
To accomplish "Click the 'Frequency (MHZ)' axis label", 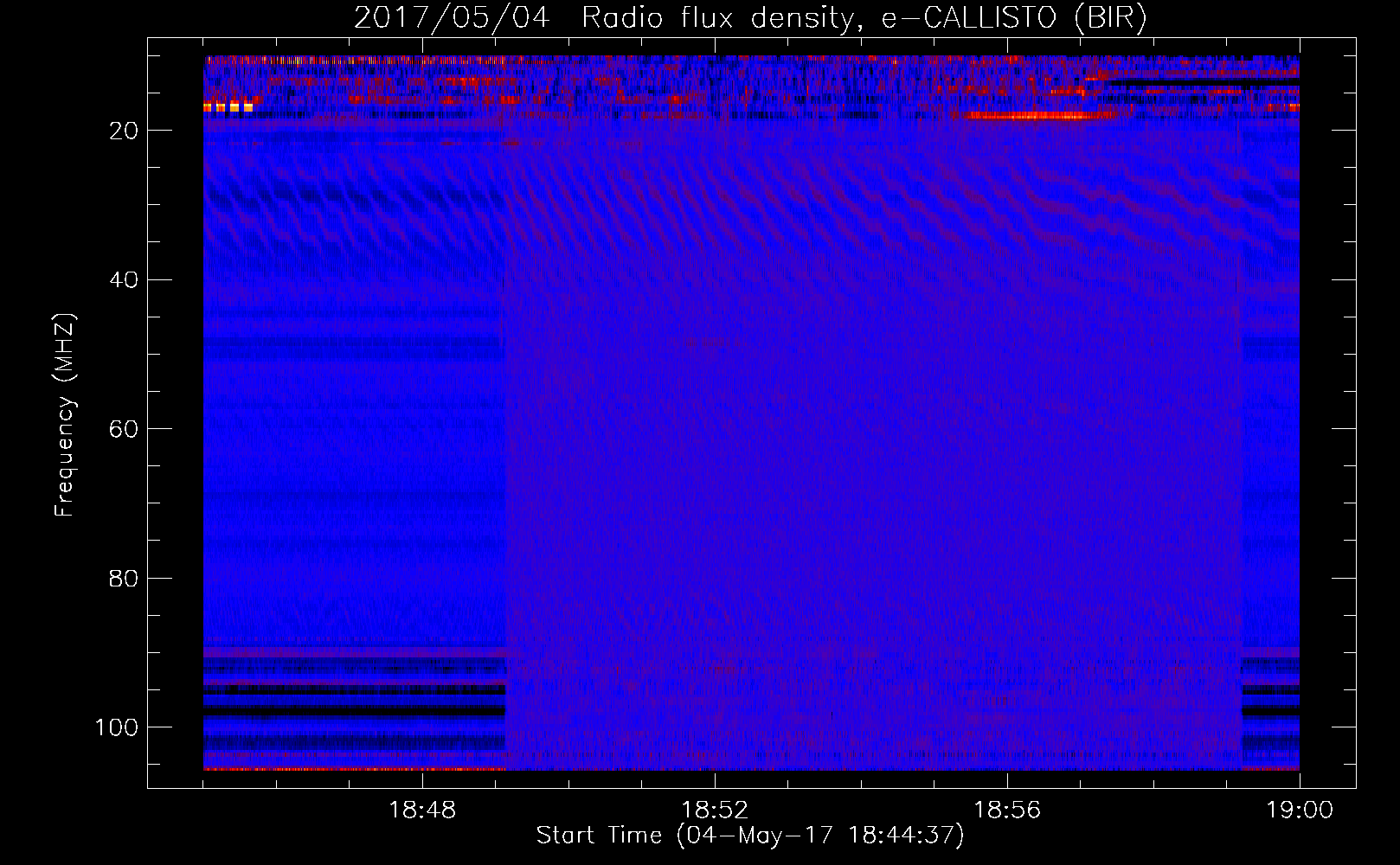I will click(65, 414).
